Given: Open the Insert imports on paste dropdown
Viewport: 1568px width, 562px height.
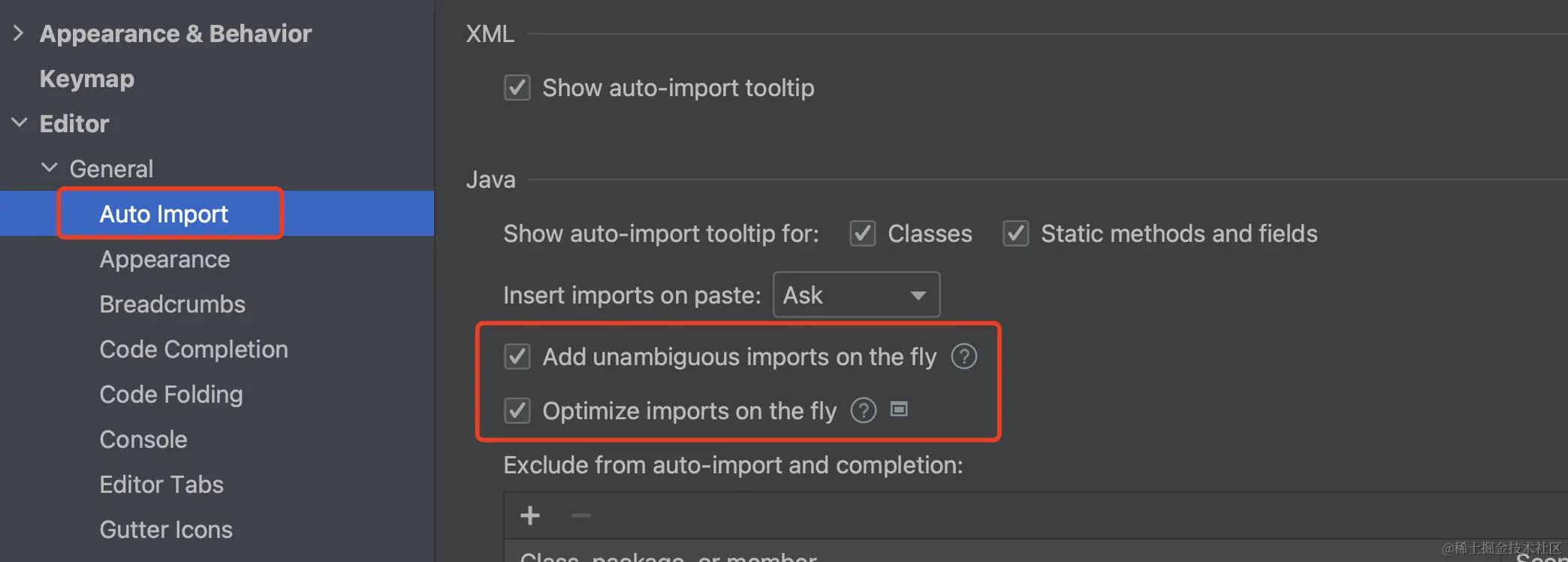Looking at the screenshot, I should pyautogui.click(x=856, y=295).
